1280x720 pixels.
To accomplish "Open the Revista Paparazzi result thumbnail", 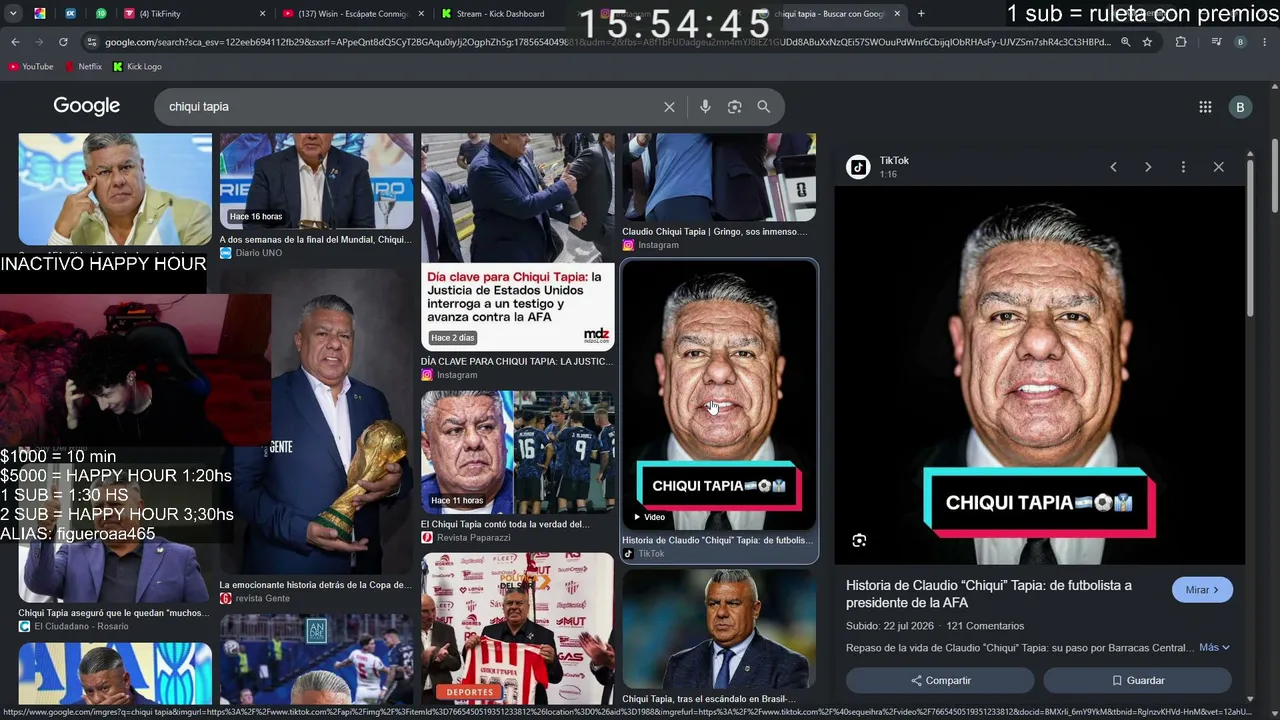I will [x=518, y=452].
